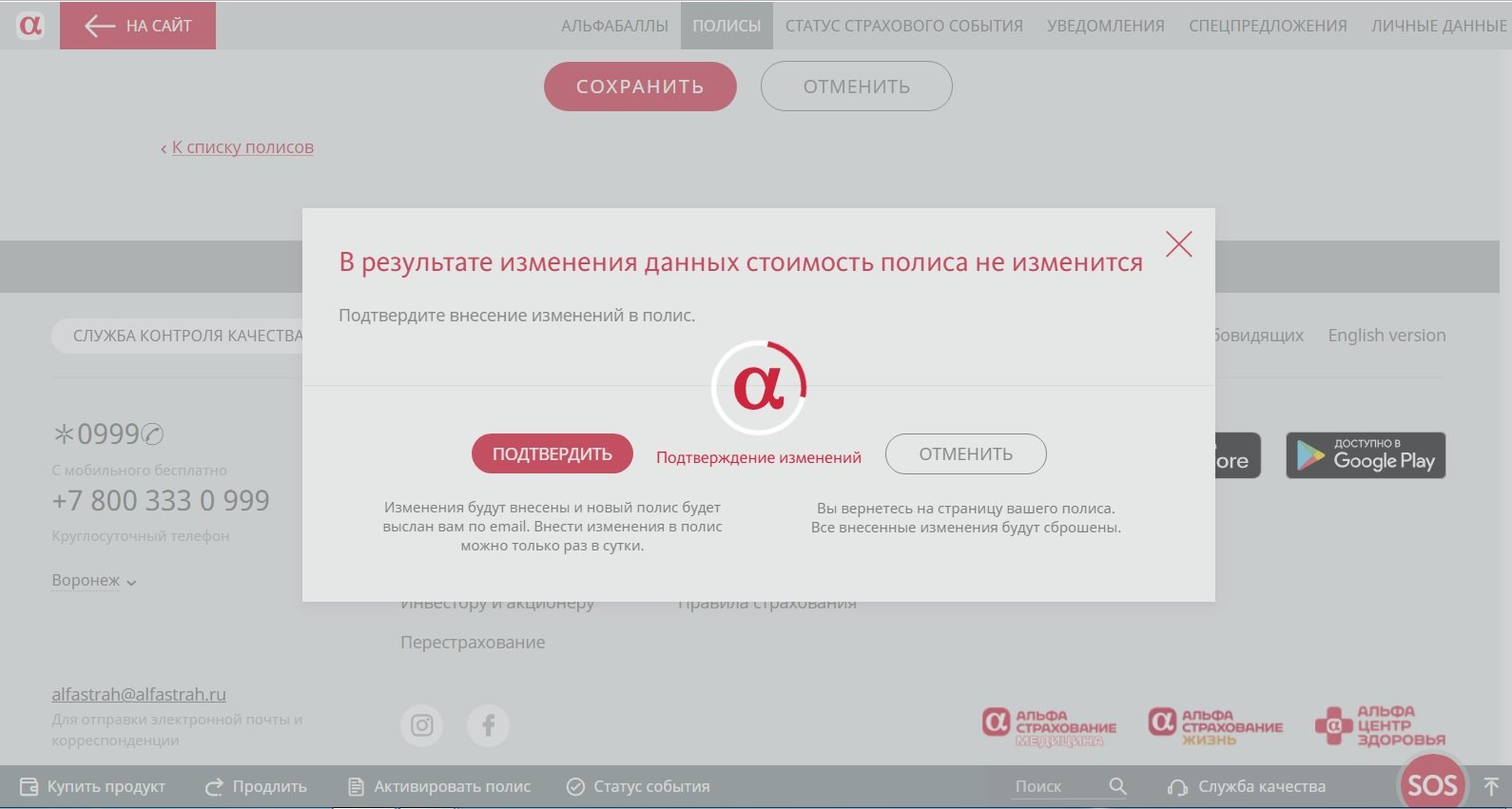
Task: Click the Alfa logo in top-left corner
Action: pyautogui.click(x=30, y=26)
